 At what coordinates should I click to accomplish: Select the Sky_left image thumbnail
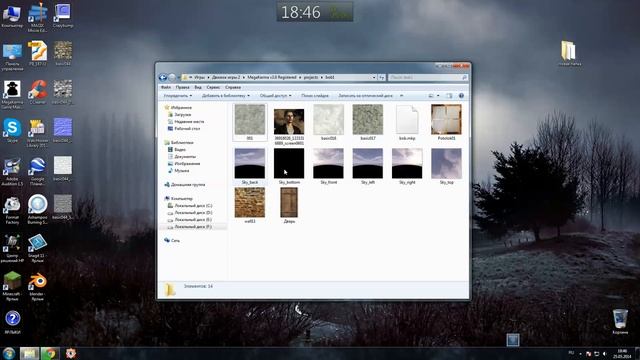pos(368,164)
